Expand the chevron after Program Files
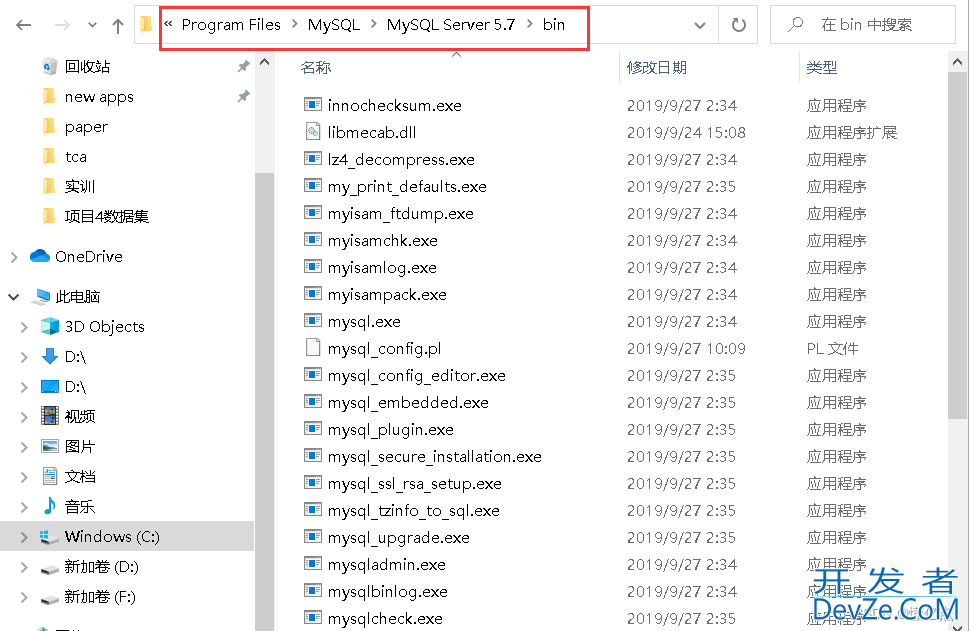The height and width of the screenshot is (631, 969). tap(294, 25)
